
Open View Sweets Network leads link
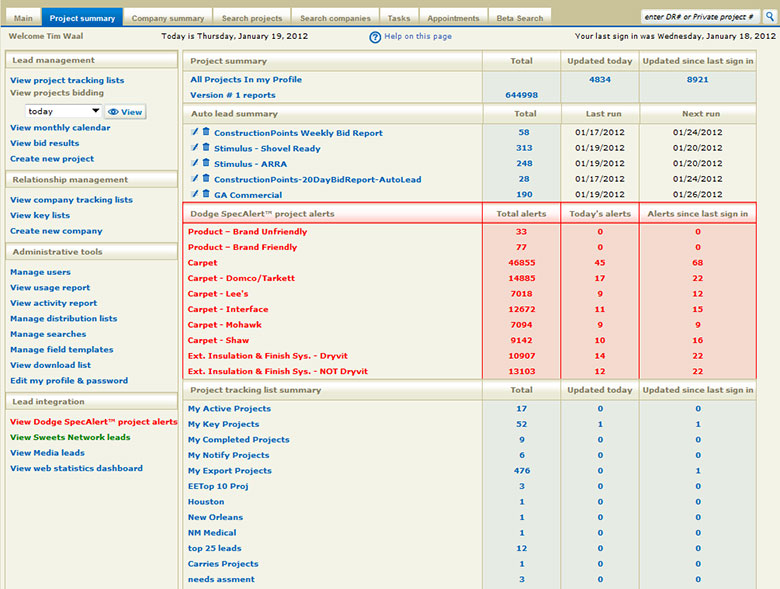(x=70, y=437)
